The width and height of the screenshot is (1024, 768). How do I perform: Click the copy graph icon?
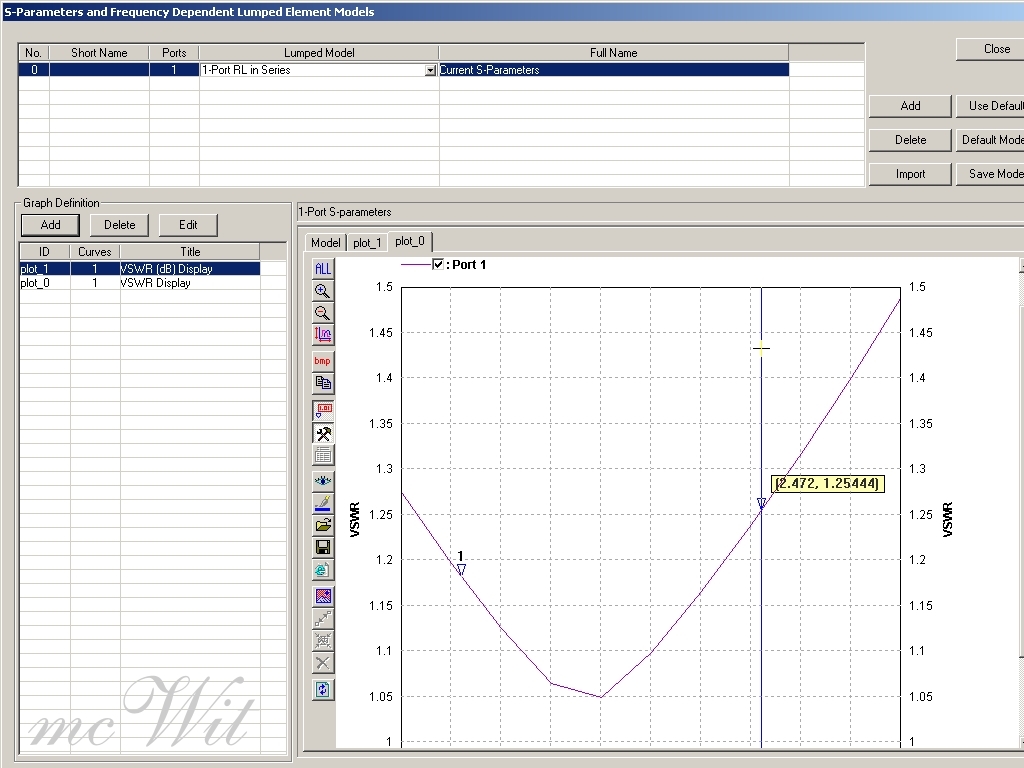323,382
